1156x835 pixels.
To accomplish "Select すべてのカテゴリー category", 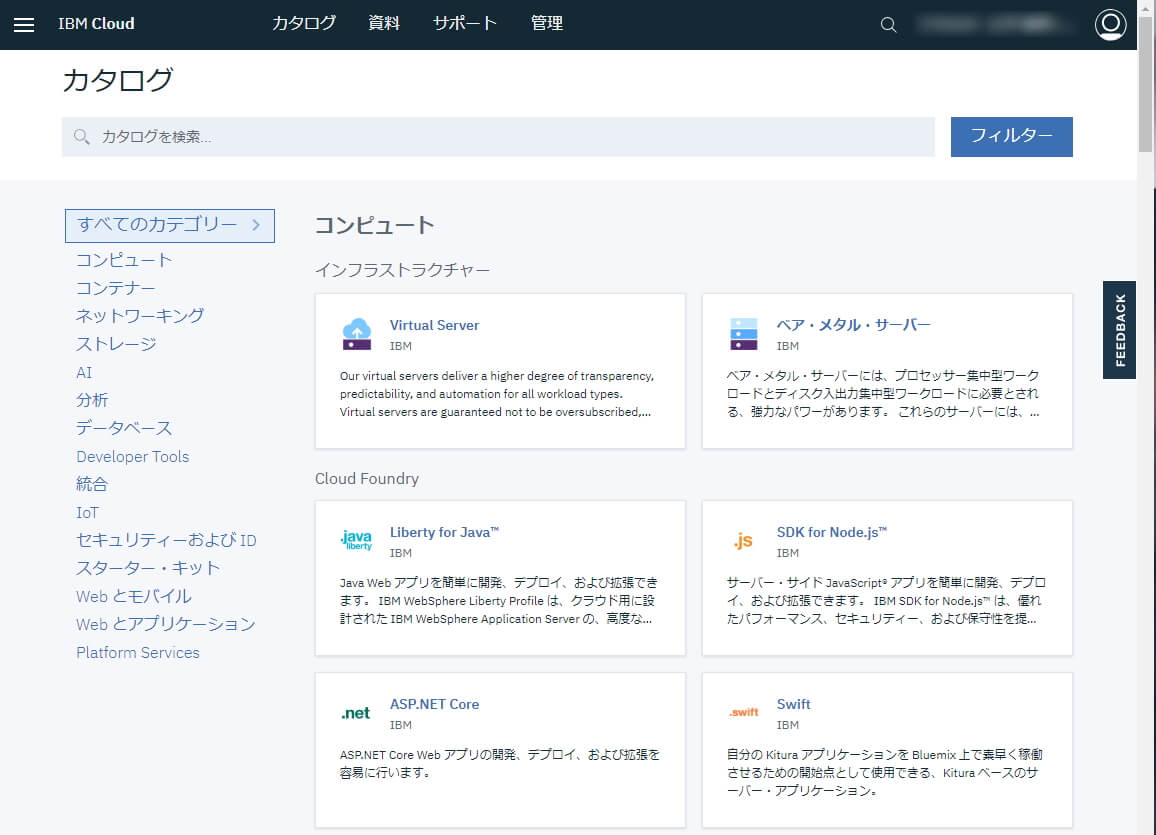I will click(x=170, y=226).
